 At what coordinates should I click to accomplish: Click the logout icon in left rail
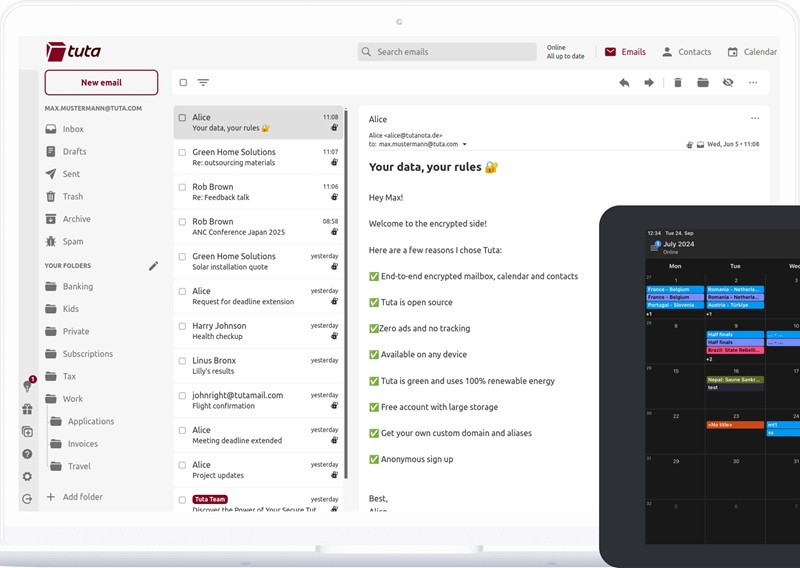tap(28, 499)
